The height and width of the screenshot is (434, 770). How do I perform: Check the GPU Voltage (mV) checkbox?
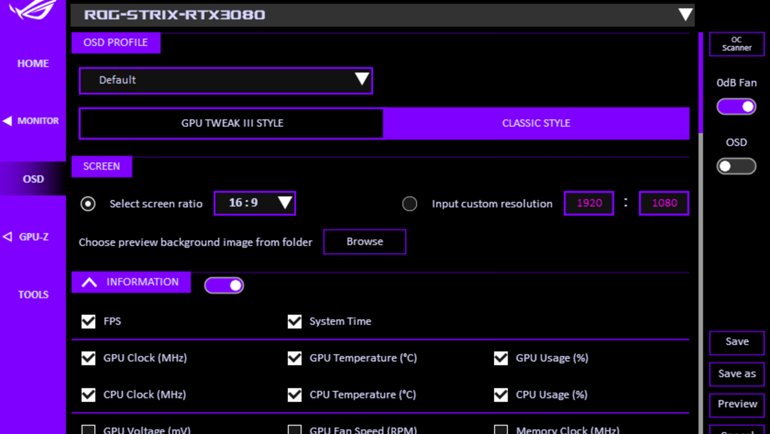[x=88, y=430]
